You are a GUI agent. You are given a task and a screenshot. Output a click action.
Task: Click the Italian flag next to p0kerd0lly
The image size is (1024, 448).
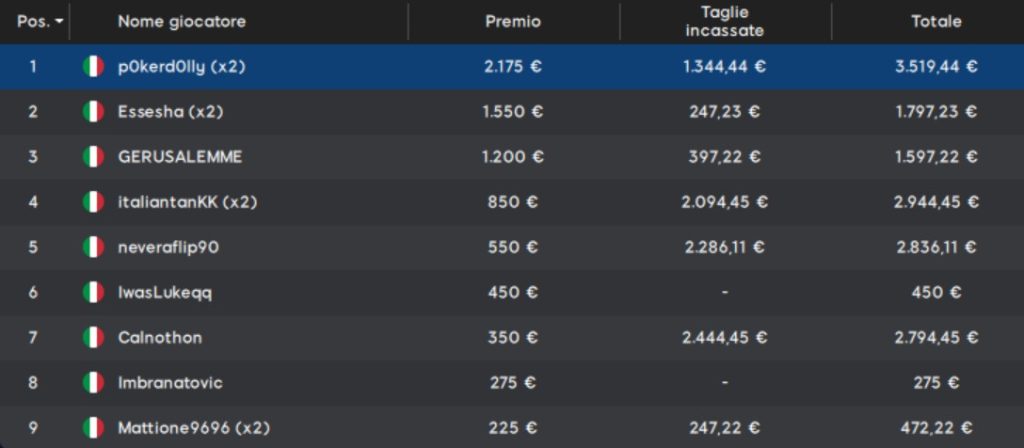[93, 67]
